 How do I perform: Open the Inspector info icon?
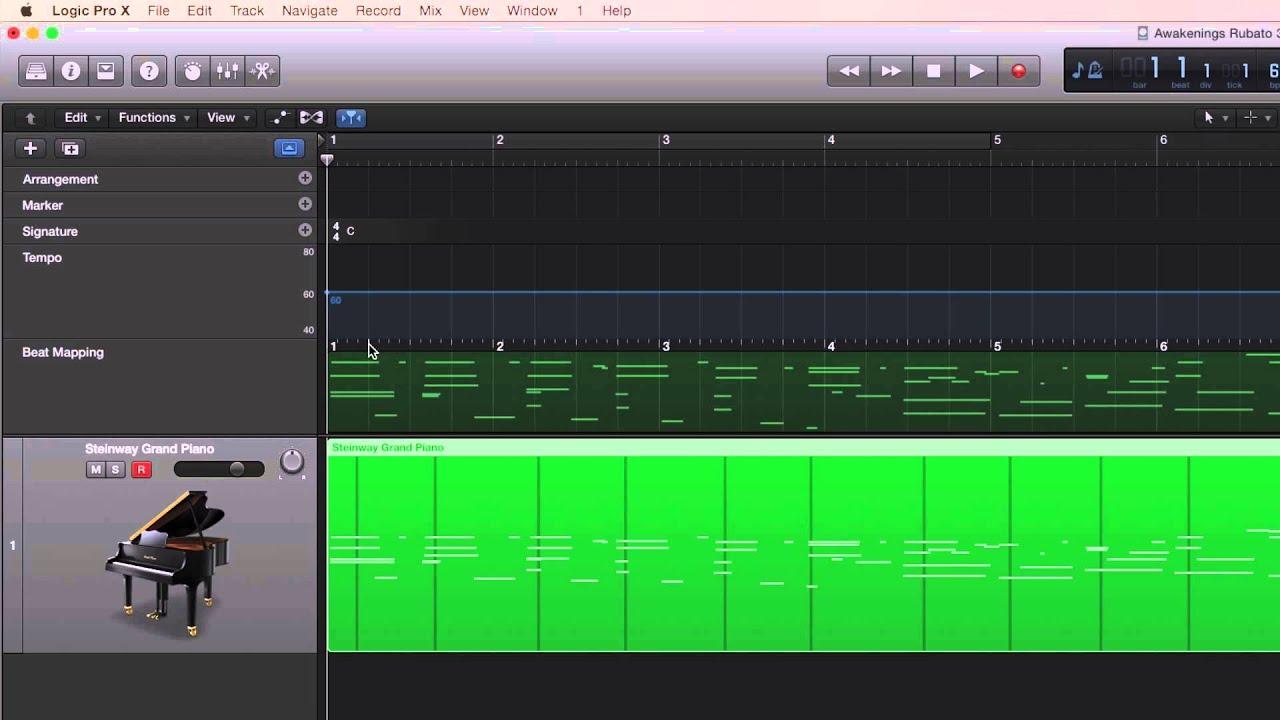click(x=71, y=71)
